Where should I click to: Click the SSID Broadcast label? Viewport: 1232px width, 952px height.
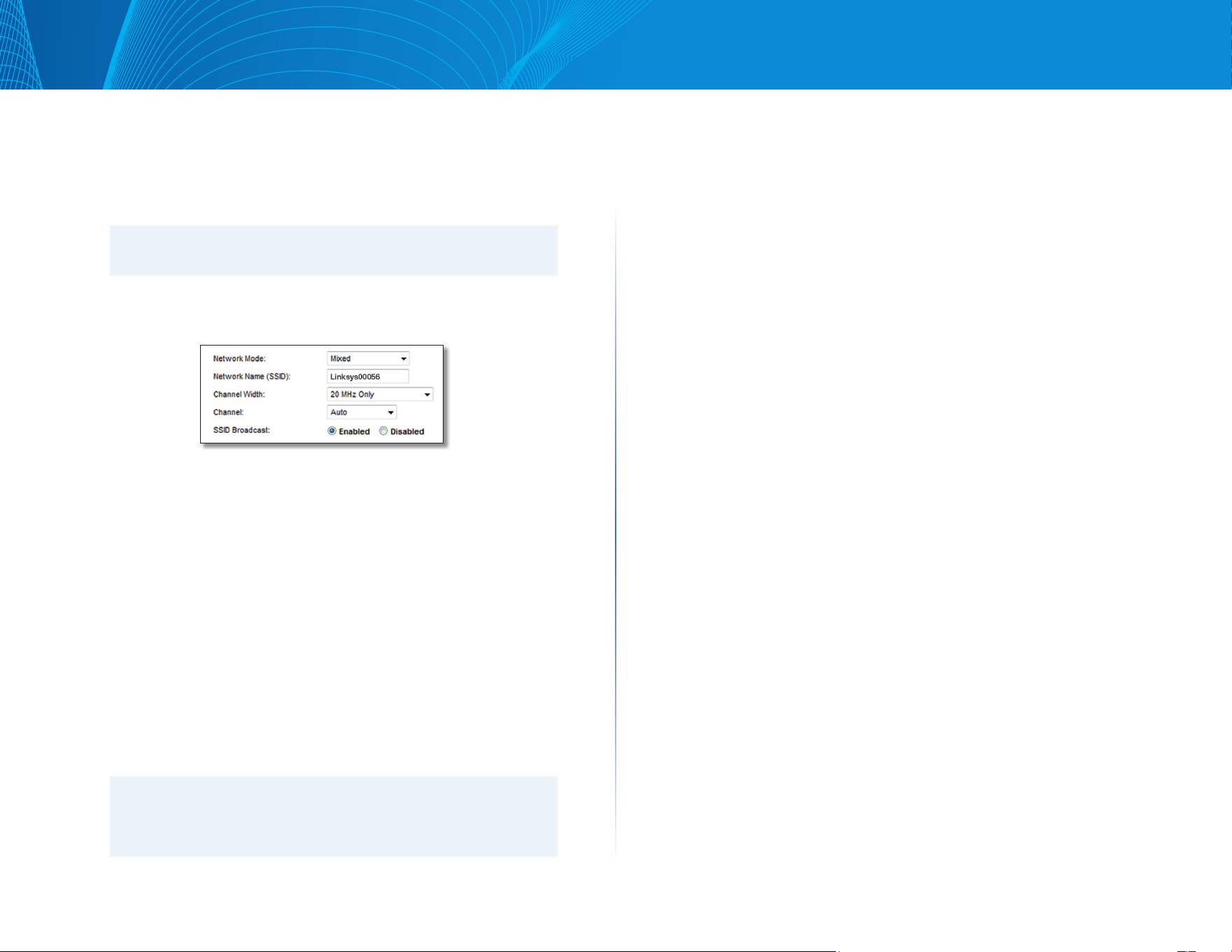[x=241, y=430]
